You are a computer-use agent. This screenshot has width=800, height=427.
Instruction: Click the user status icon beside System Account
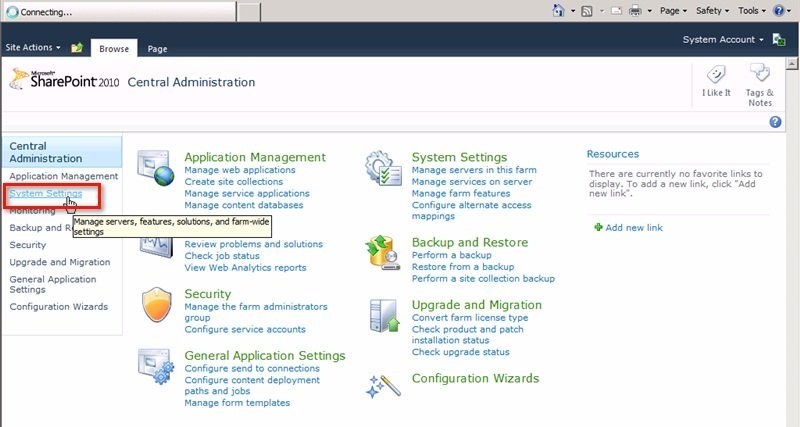pyautogui.click(x=779, y=40)
